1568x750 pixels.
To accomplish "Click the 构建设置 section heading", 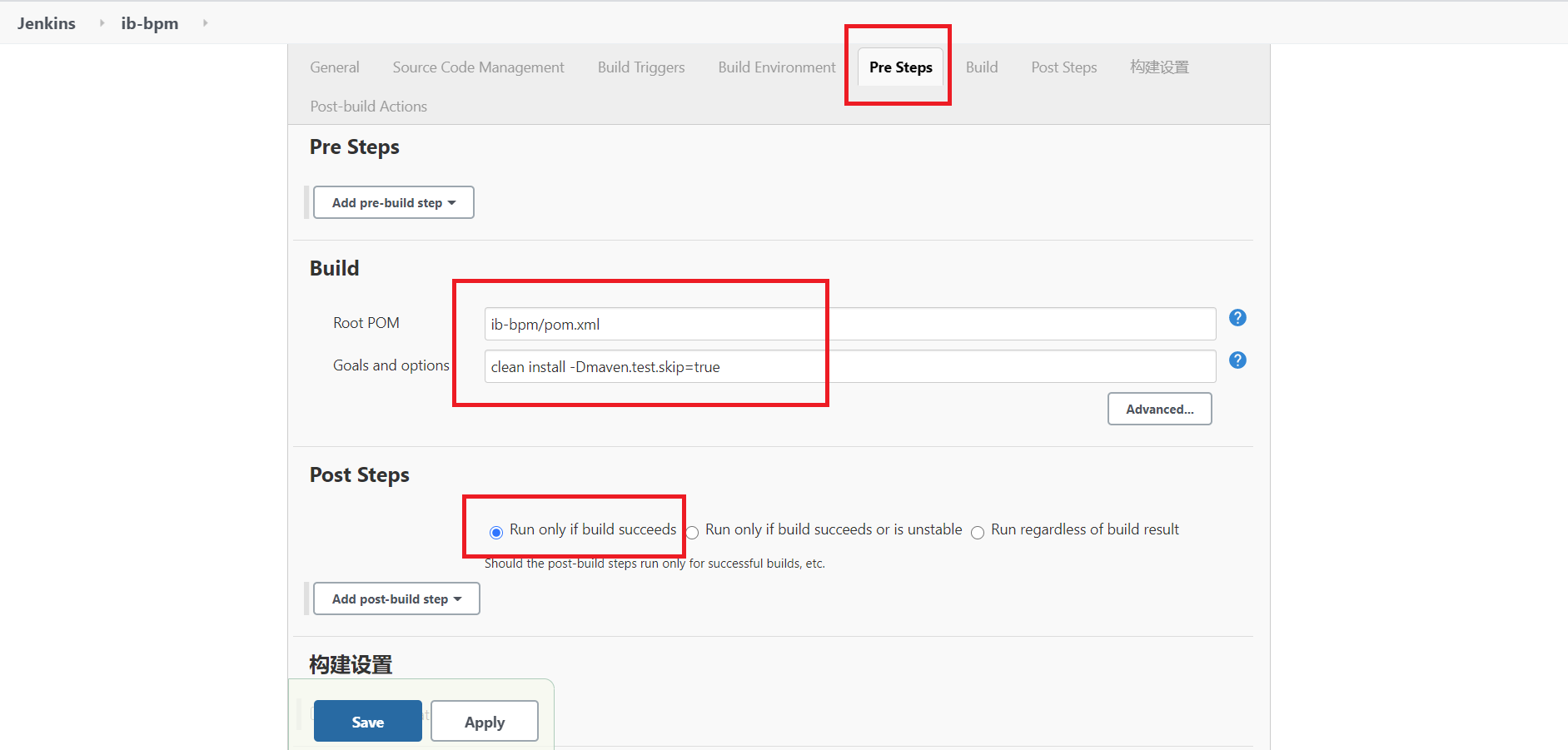I will pos(351,664).
